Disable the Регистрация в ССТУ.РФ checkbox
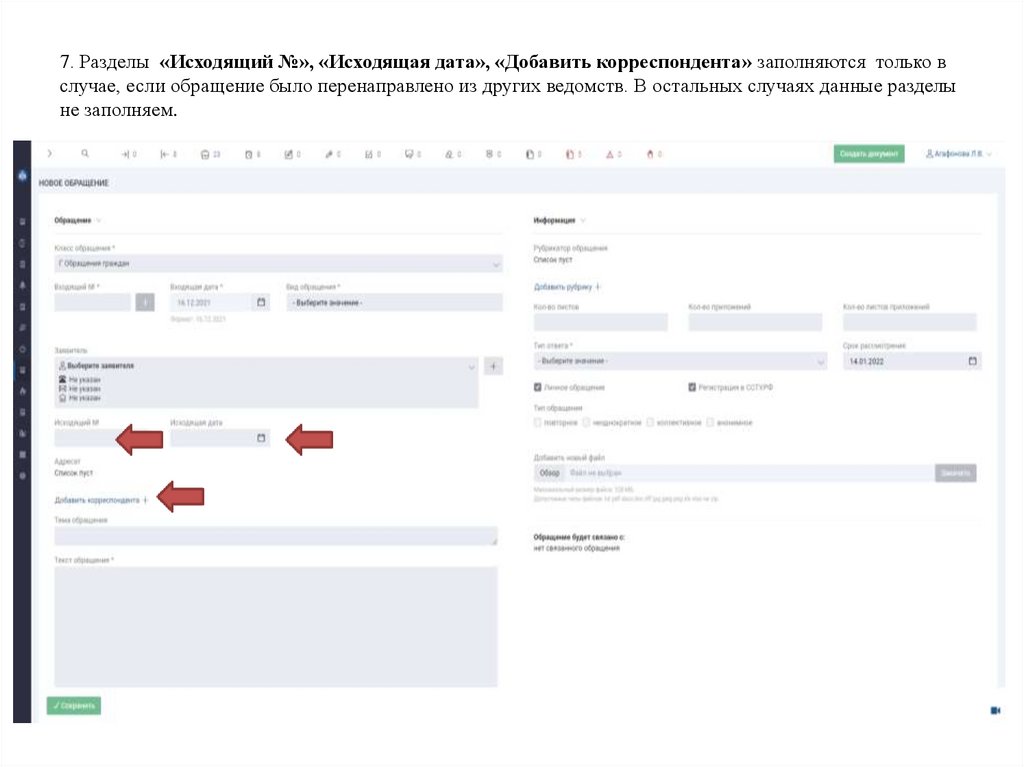This screenshot has height=767, width=1024. click(691, 386)
